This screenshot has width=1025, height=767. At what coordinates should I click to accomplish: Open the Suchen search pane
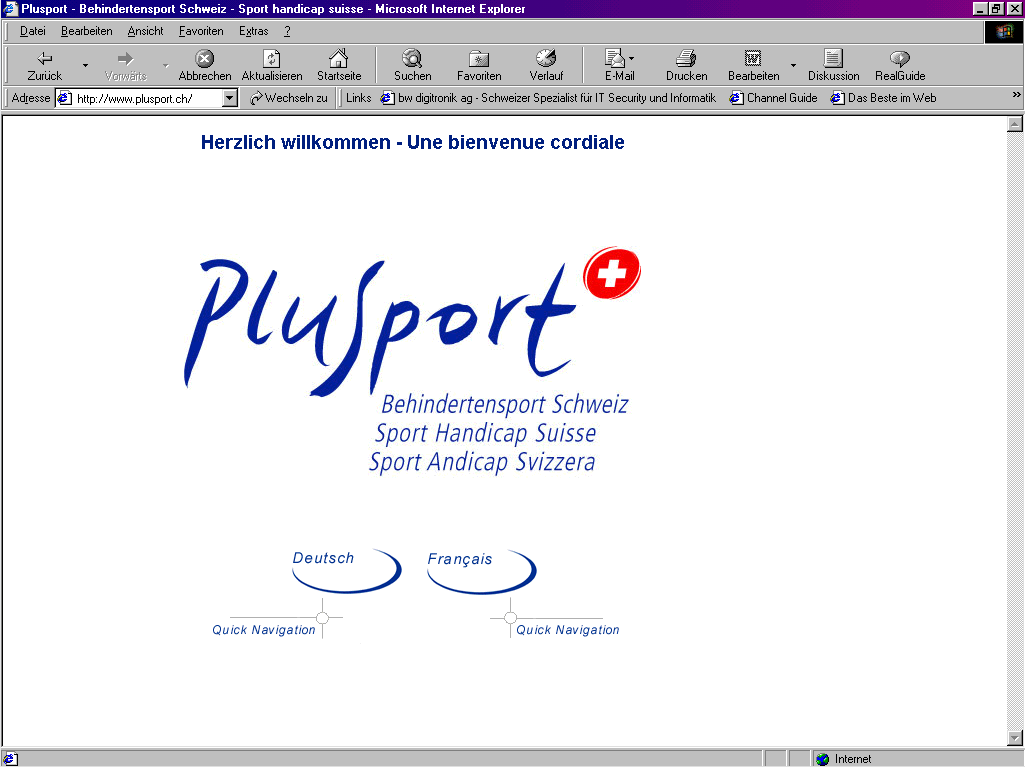pos(412,65)
